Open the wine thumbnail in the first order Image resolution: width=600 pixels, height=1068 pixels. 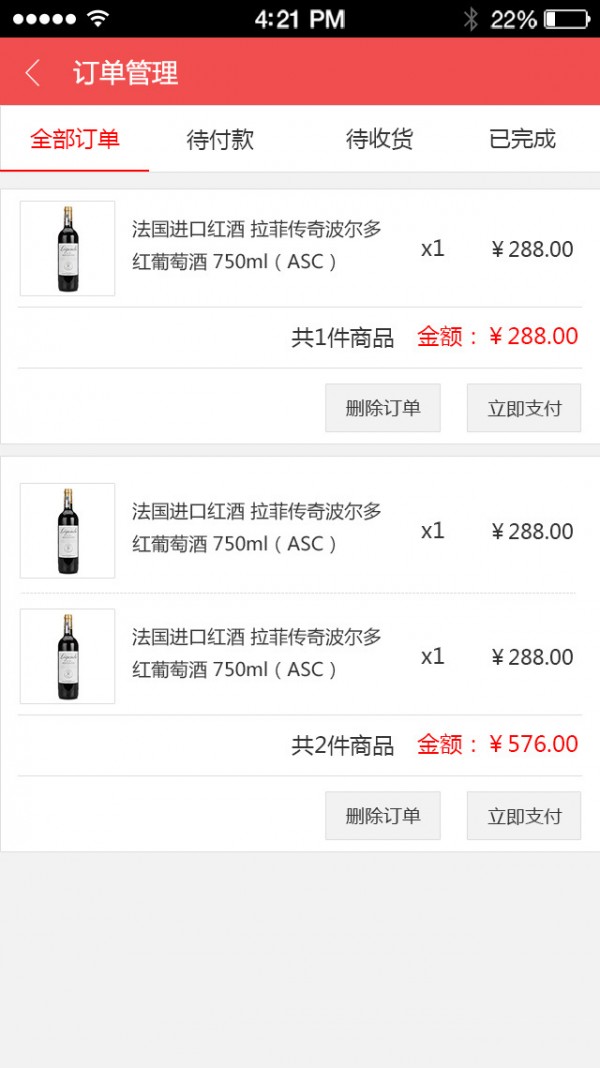[68, 249]
